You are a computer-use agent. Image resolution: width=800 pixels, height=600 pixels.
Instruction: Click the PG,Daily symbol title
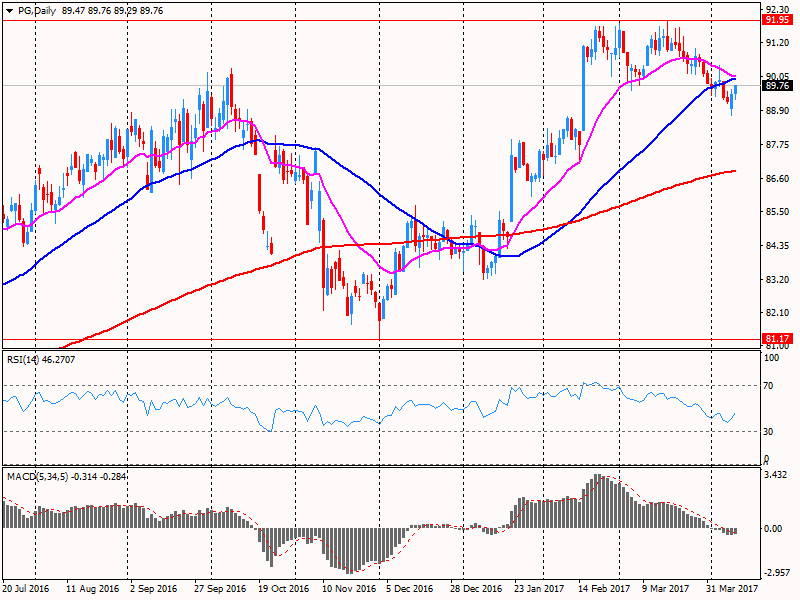click(x=37, y=11)
